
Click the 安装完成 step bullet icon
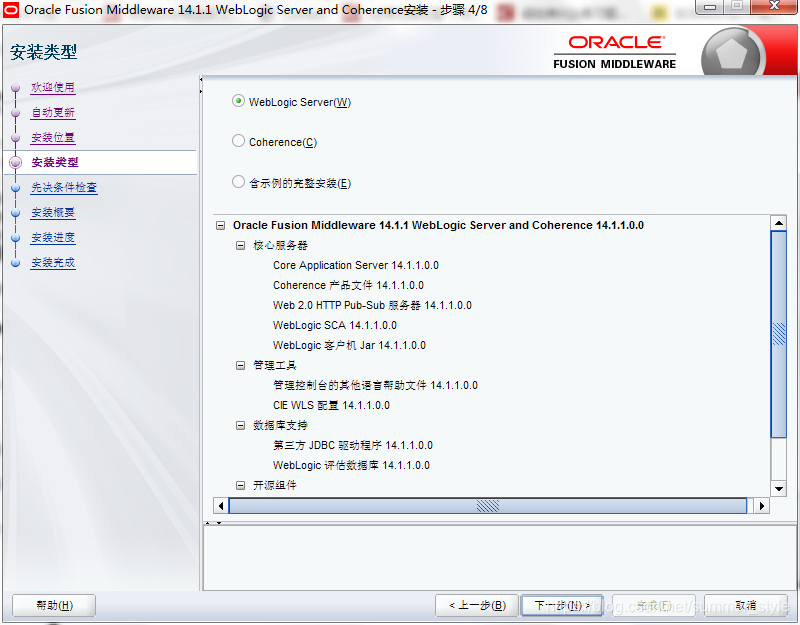tap(16, 263)
